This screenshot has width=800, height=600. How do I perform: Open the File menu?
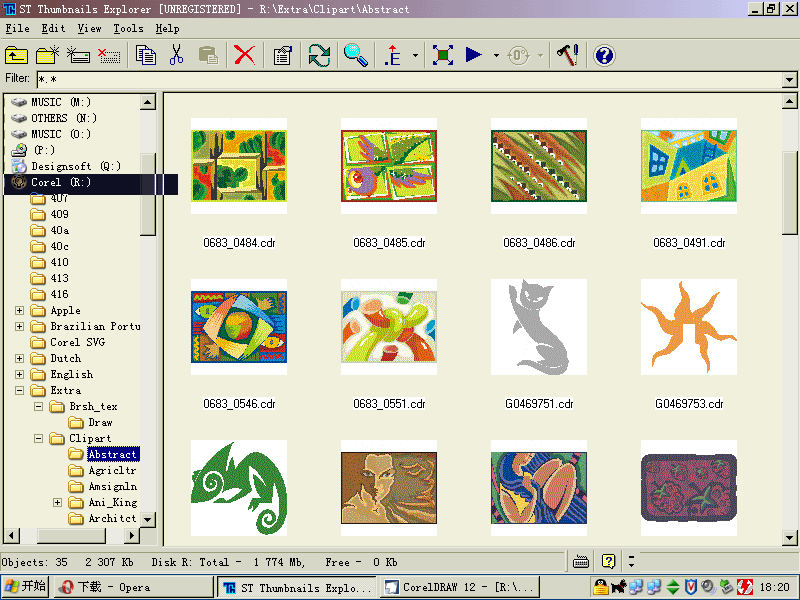[17, 29]
